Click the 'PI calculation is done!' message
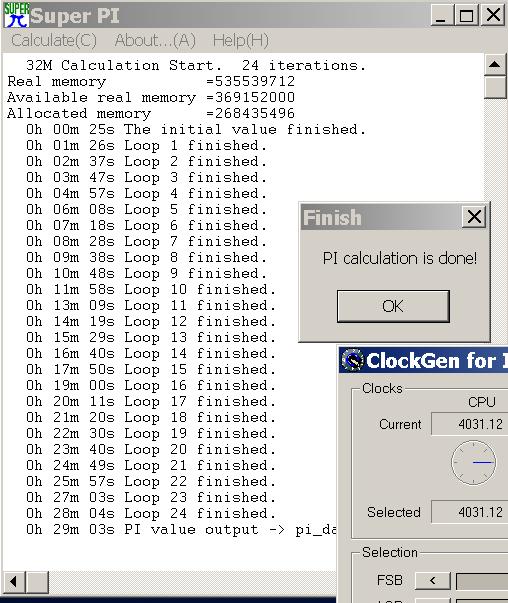The image size is (508, 603). pos(400,258)
